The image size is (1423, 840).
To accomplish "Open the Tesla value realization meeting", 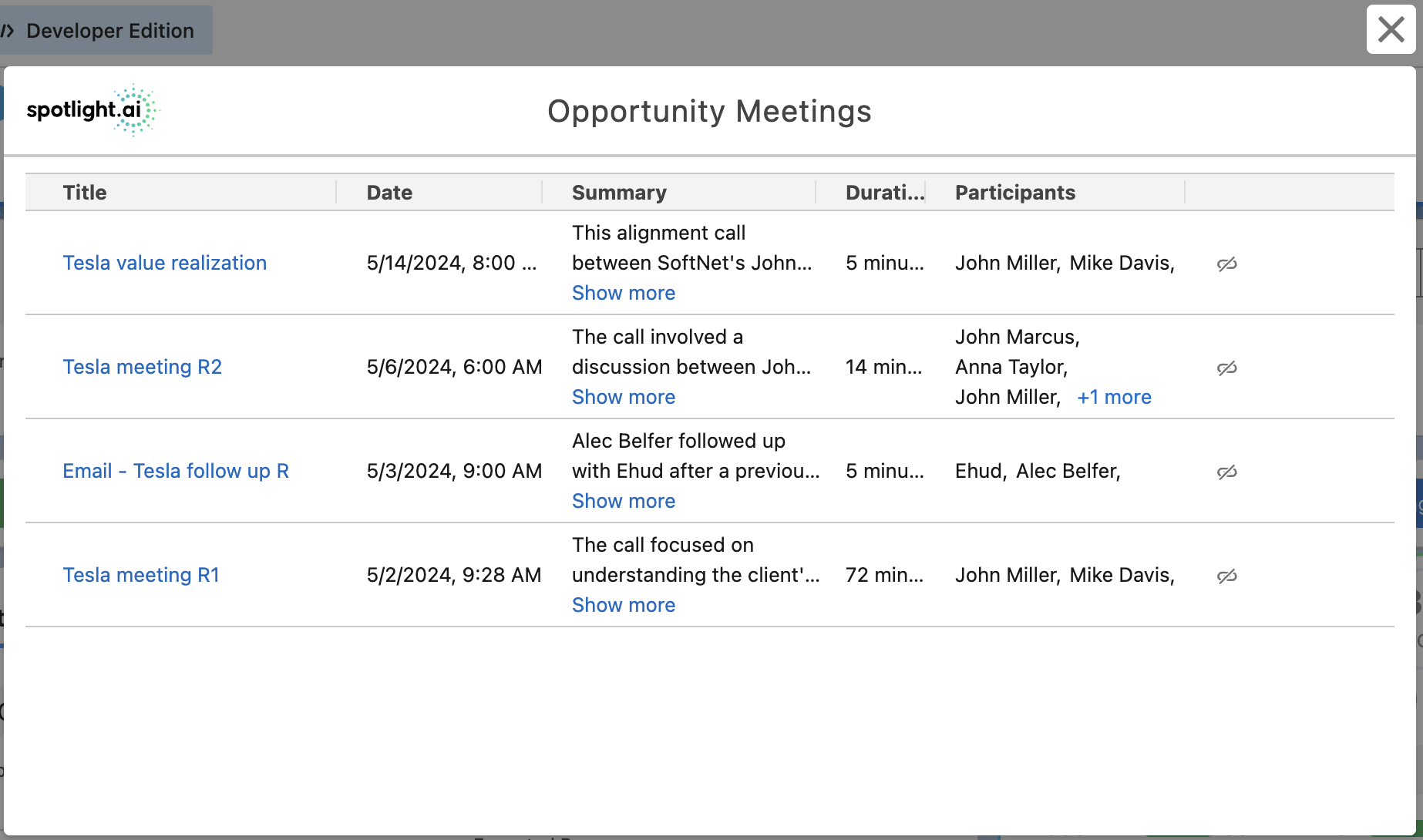I will coord(165,263).
